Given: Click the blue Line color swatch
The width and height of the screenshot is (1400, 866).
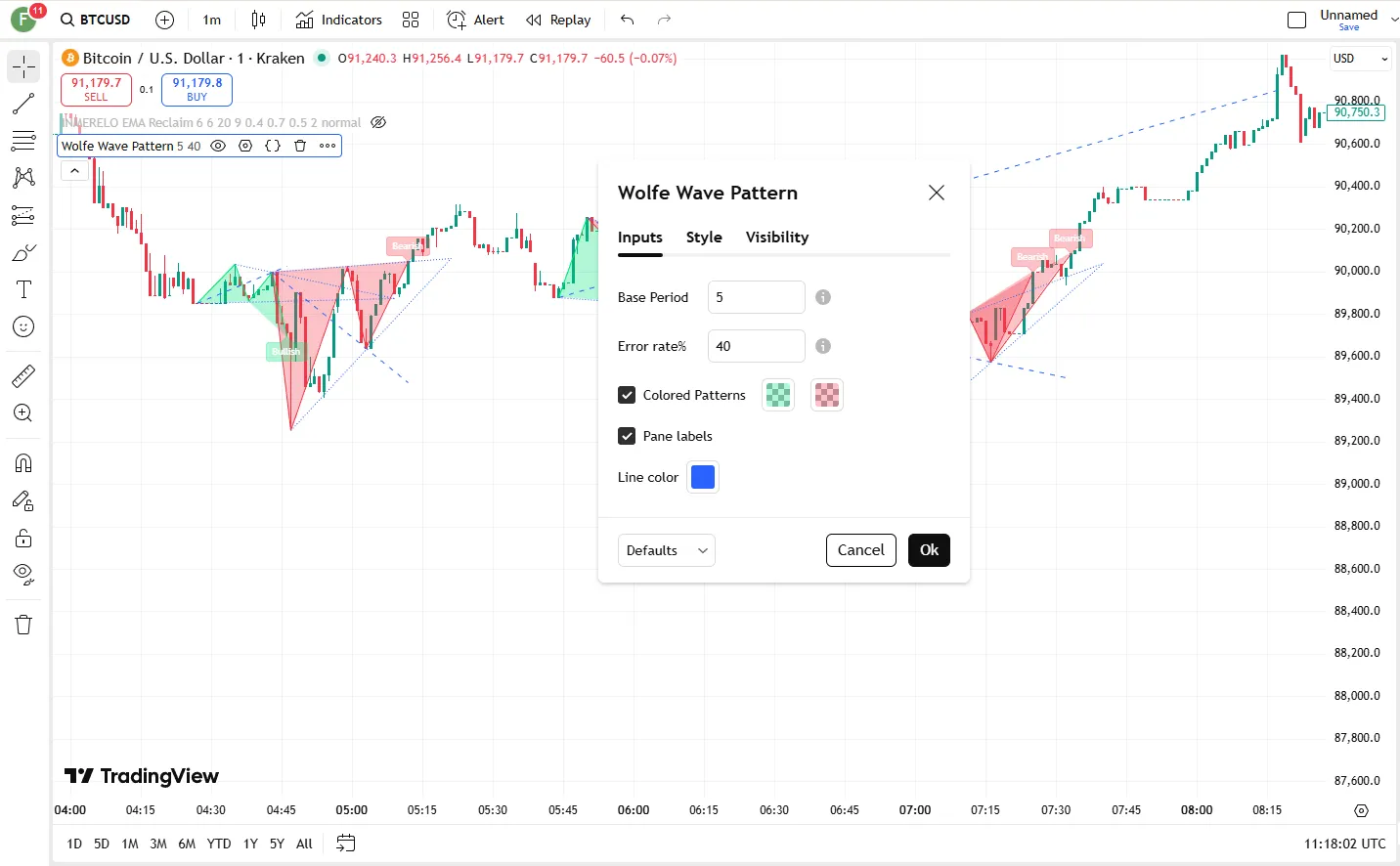Looking at the screenshot, I should tap(703, 477).
